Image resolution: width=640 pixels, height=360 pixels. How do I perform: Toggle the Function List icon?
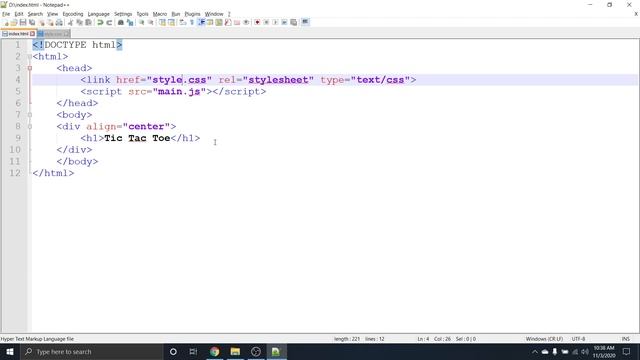tap(228, 22)
